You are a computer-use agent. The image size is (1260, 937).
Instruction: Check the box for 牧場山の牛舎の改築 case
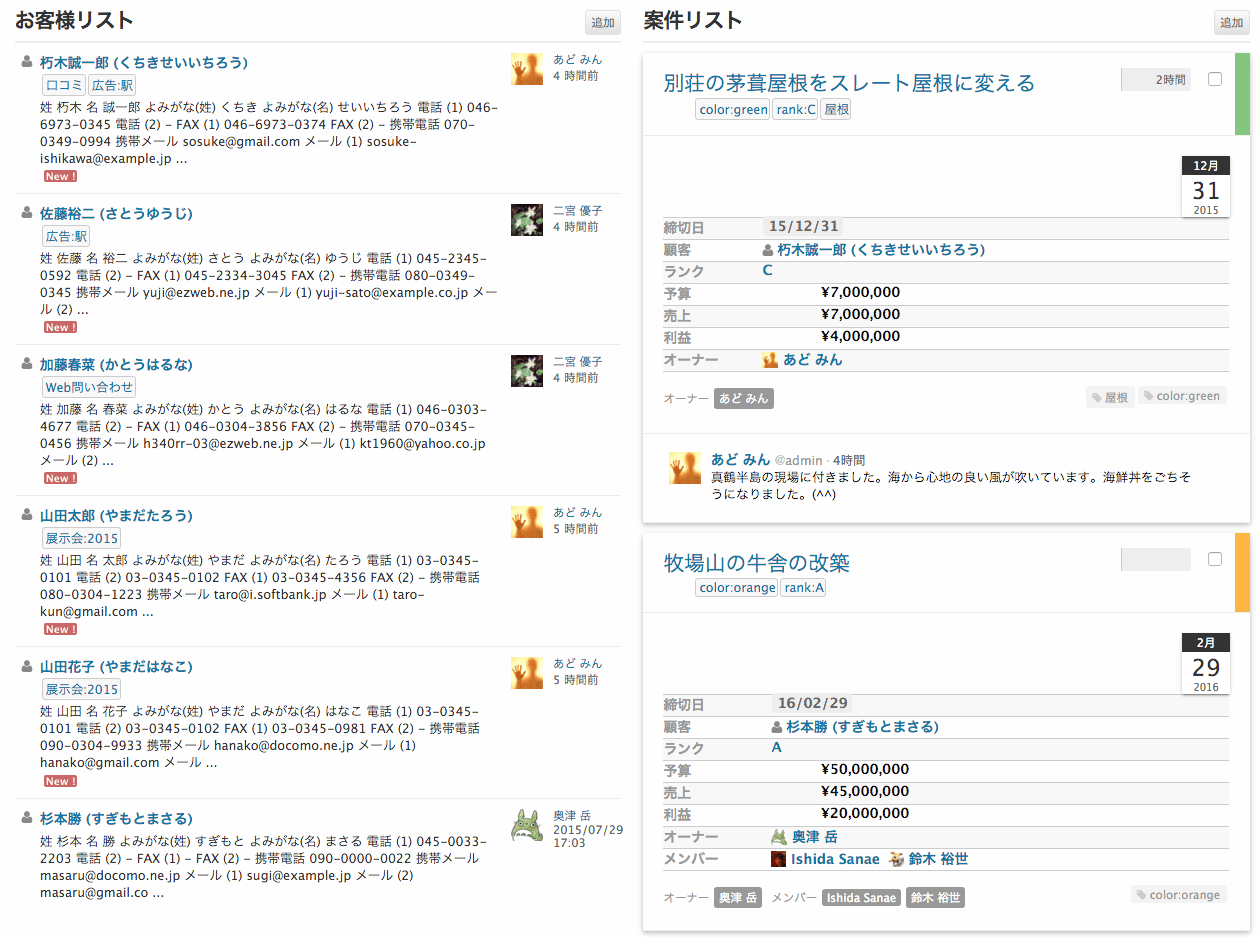click(x=1215, y=559)
